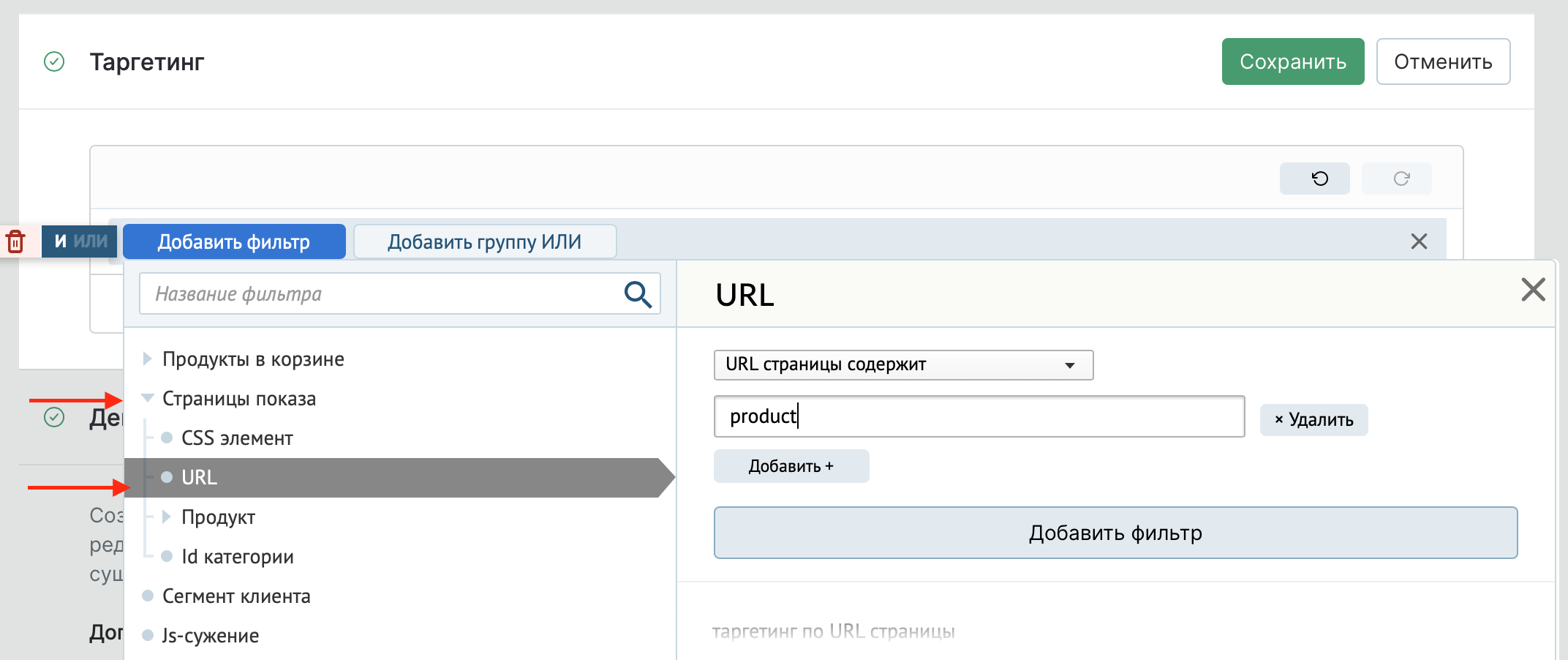This screenshot has width=1568, height=660.
Task: Switch the group operator to ИЛИ
Action: (91, 241)
